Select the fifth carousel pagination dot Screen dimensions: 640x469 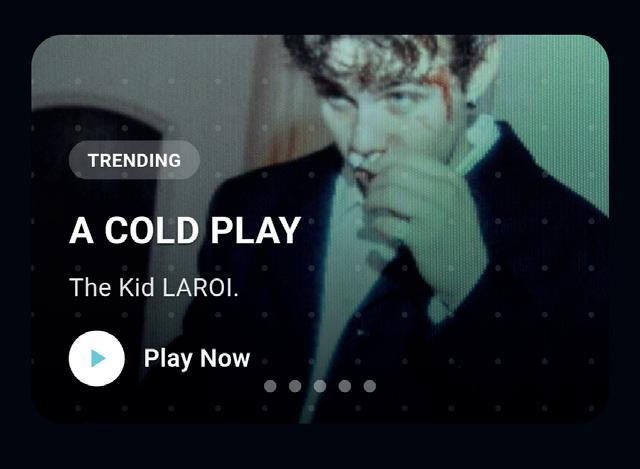click(x=370, y=386)
